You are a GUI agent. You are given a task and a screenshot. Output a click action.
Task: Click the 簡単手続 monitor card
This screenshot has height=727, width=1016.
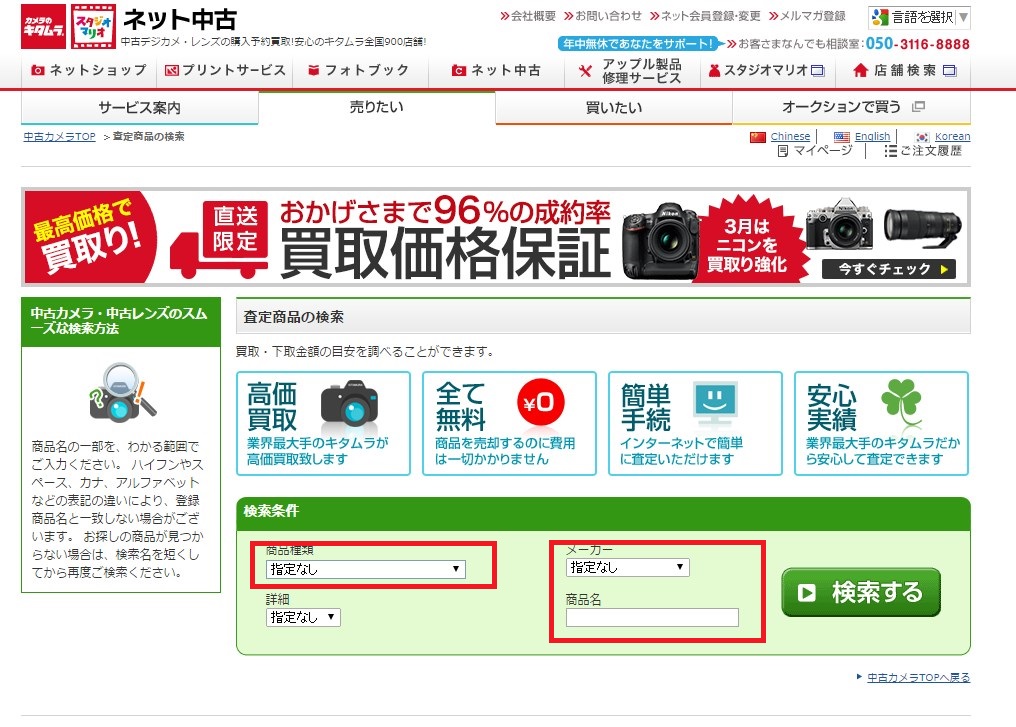695,423
